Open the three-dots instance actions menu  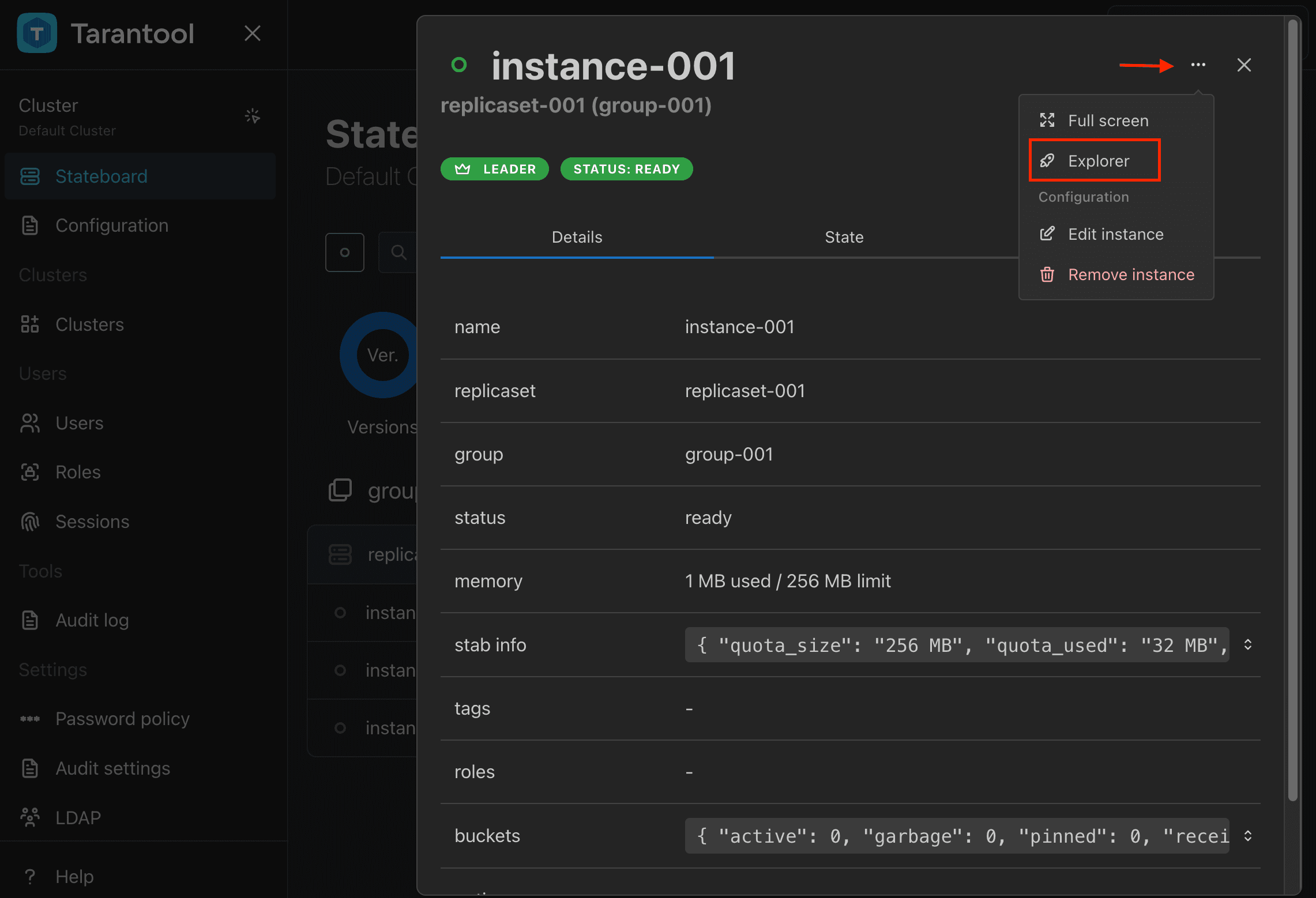click(1198, 65)
